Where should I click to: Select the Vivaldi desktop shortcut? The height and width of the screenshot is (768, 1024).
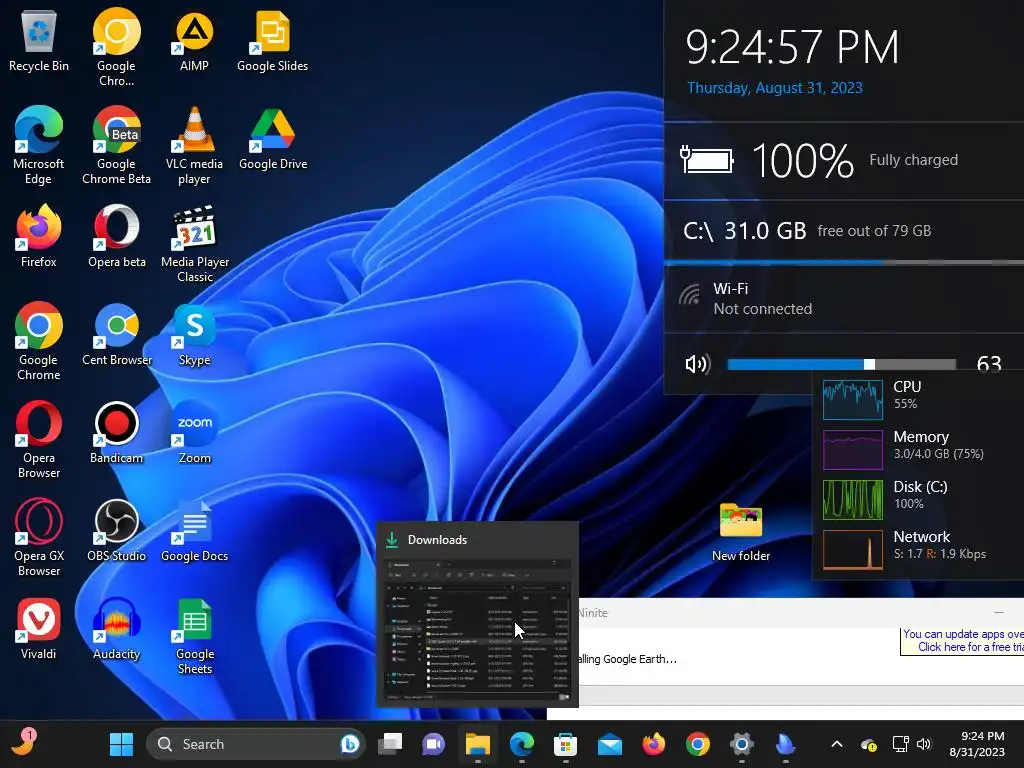pyautogui.click(x=39, y=628)
